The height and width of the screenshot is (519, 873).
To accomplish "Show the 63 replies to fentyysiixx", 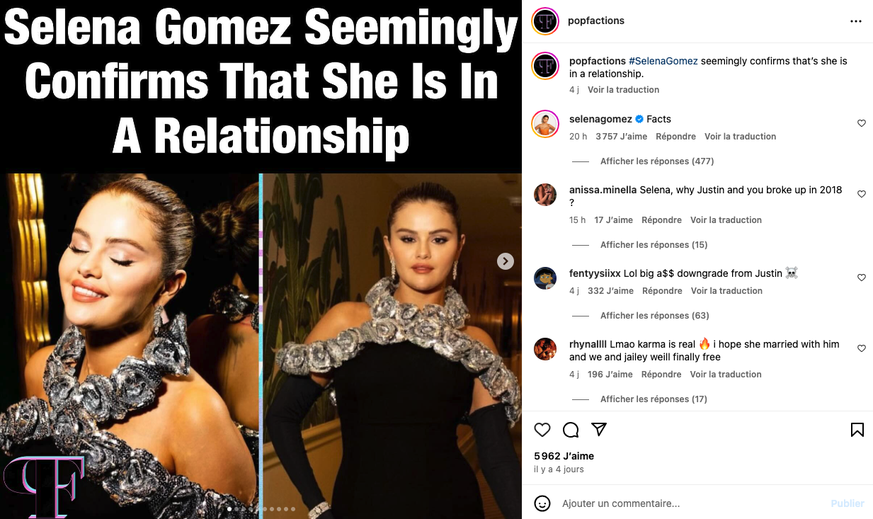I will 654,315.
